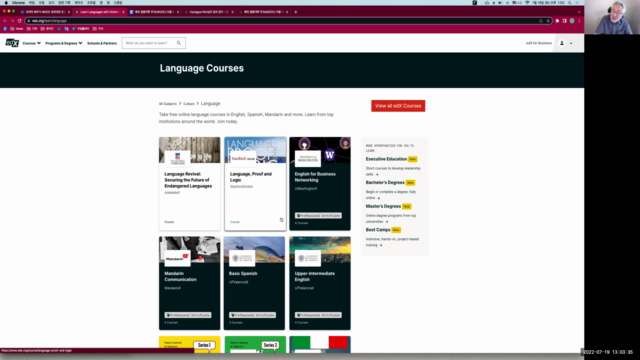Open Language Revival course card
The height and width of the screenshot is (360, 640).
click(189, 184)
